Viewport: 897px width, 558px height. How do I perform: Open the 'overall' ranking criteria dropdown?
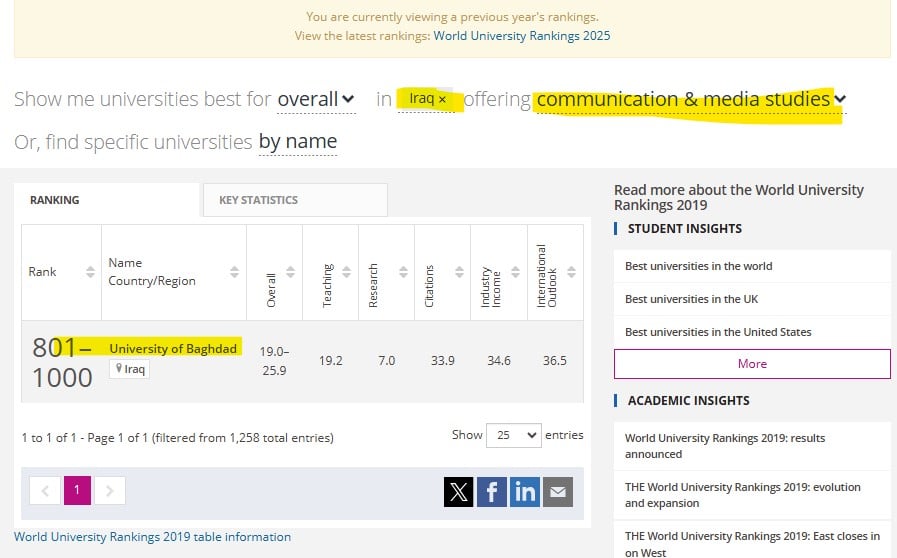coord(316,99)
